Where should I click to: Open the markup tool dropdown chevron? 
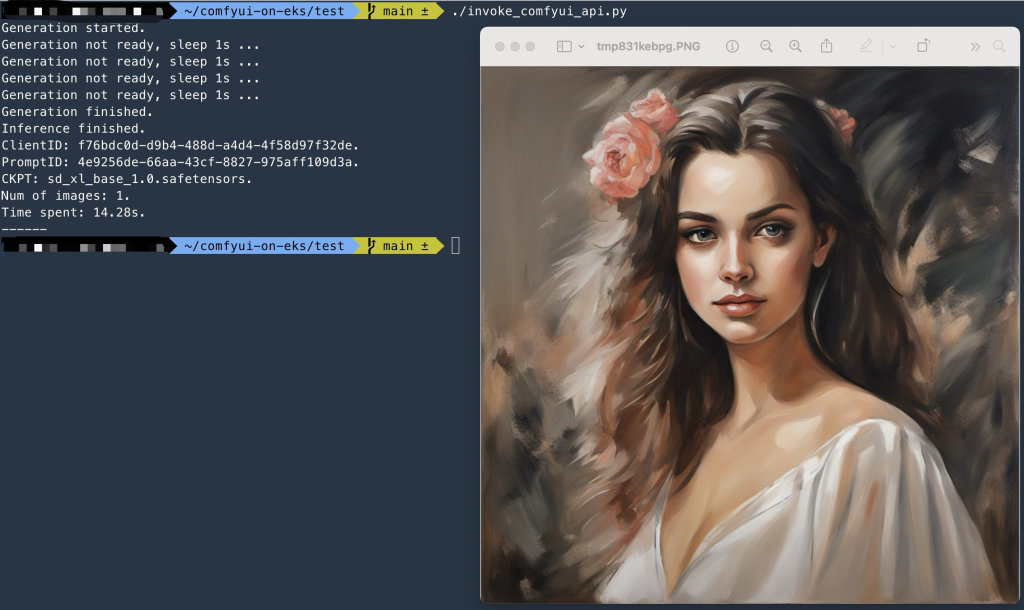click(893, 45)
